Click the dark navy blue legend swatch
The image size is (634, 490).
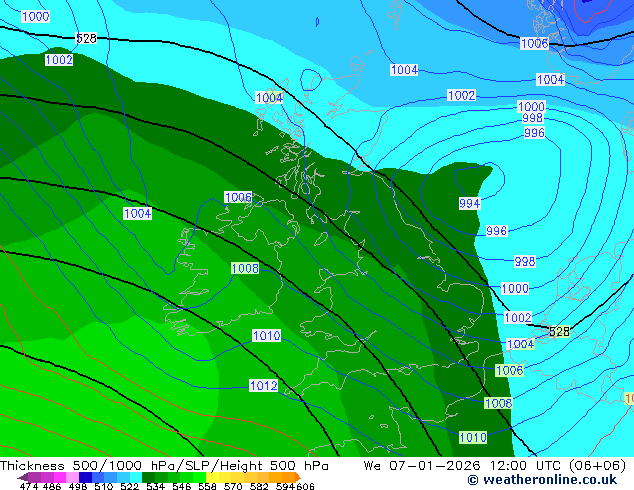coord(85,477)
